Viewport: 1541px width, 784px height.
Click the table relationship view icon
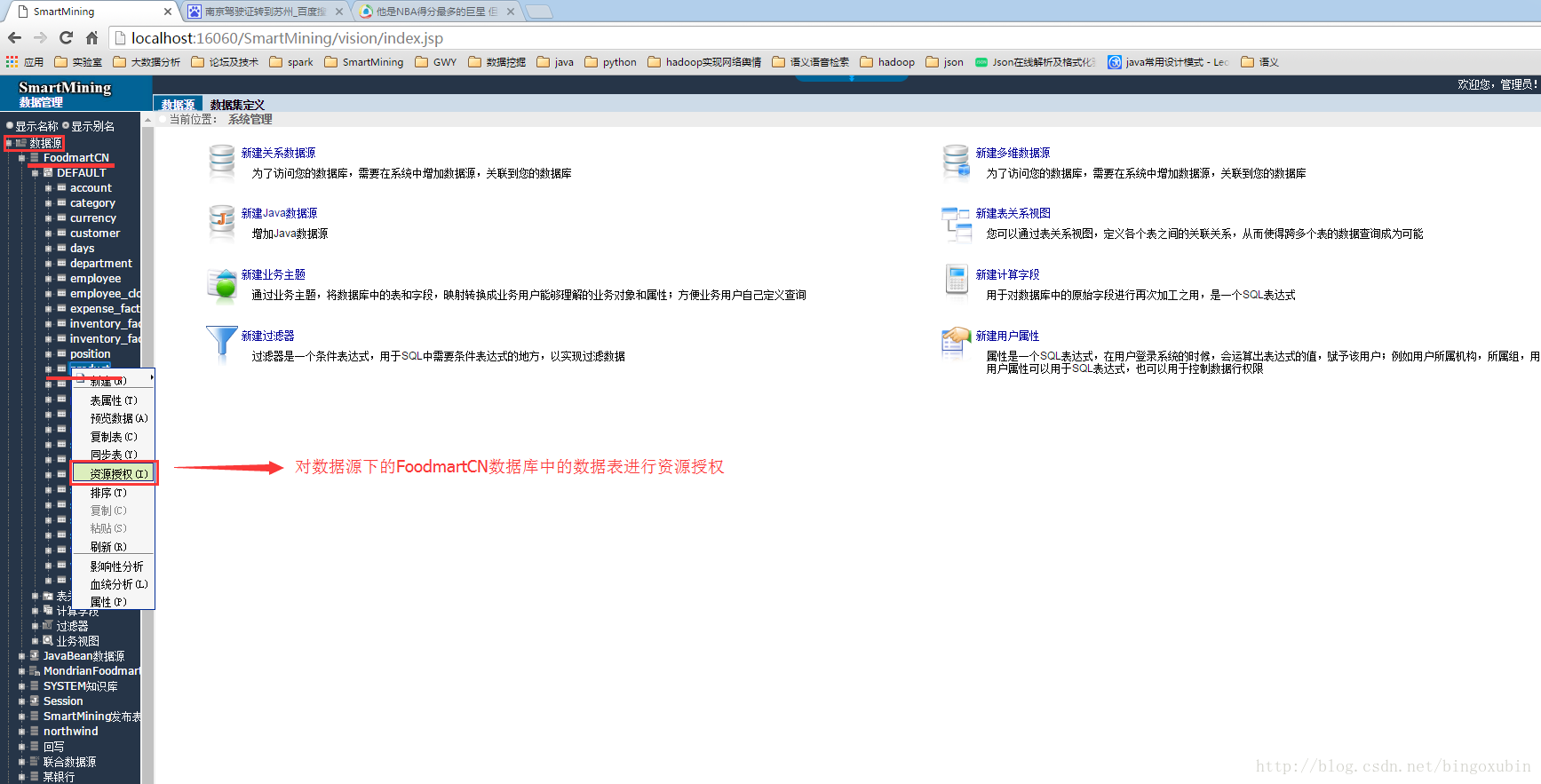(x=956, y=224)
